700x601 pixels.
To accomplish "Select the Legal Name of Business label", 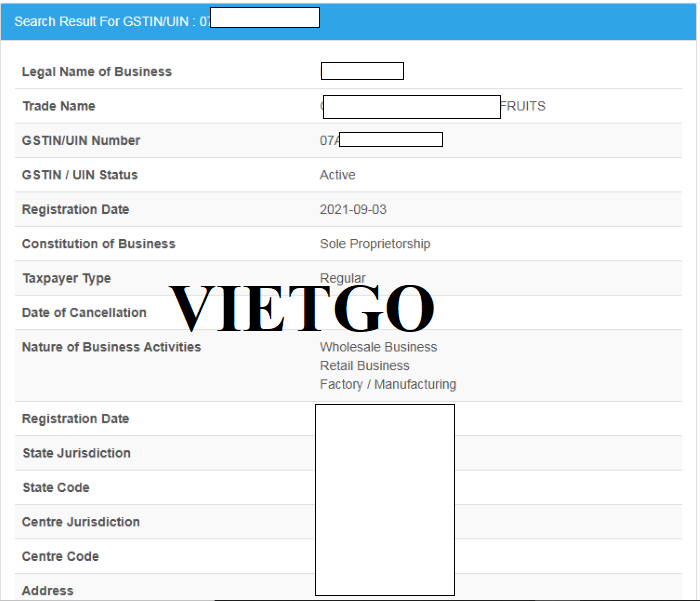I will (97, 72).
